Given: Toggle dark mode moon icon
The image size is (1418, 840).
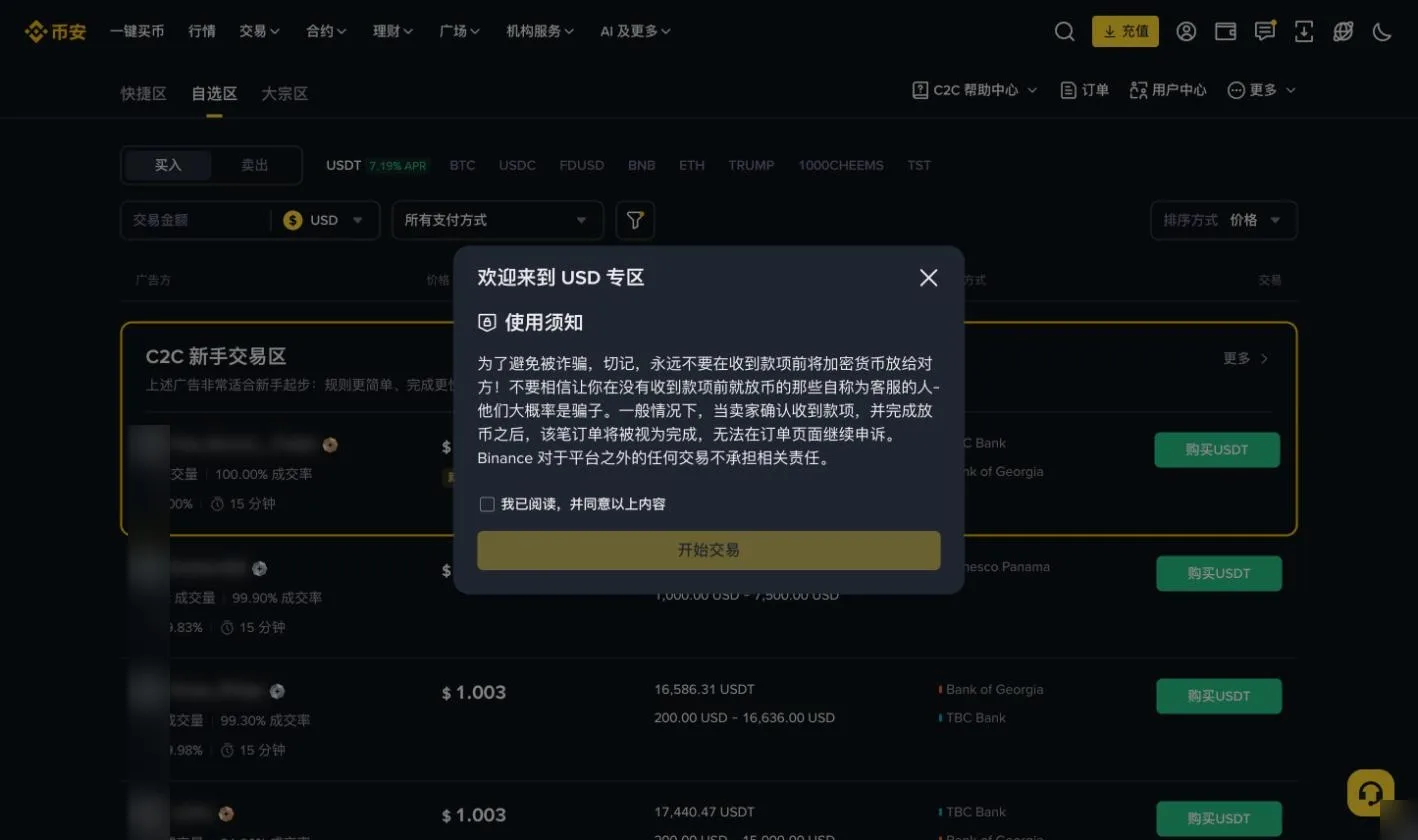Looking at the screenshot, I should point(1382,31).
